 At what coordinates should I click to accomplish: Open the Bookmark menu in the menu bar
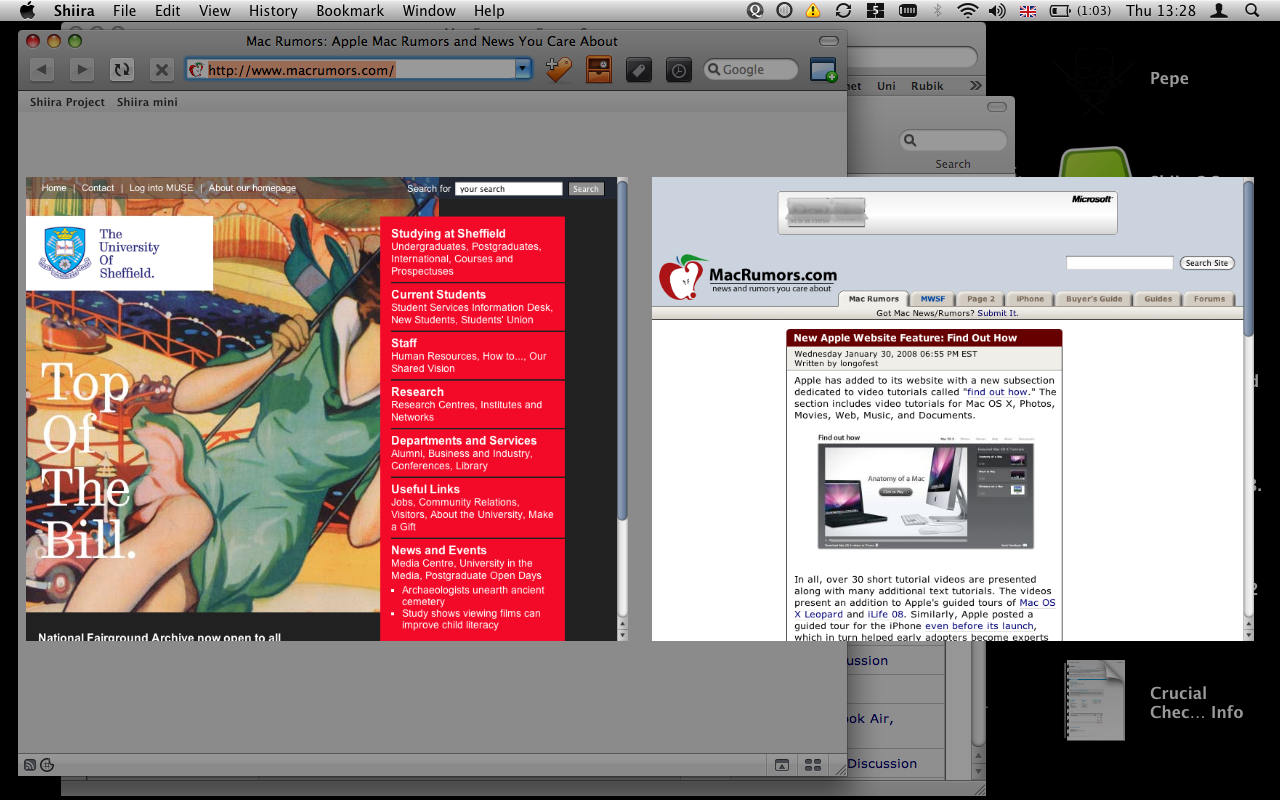[350, 11]
